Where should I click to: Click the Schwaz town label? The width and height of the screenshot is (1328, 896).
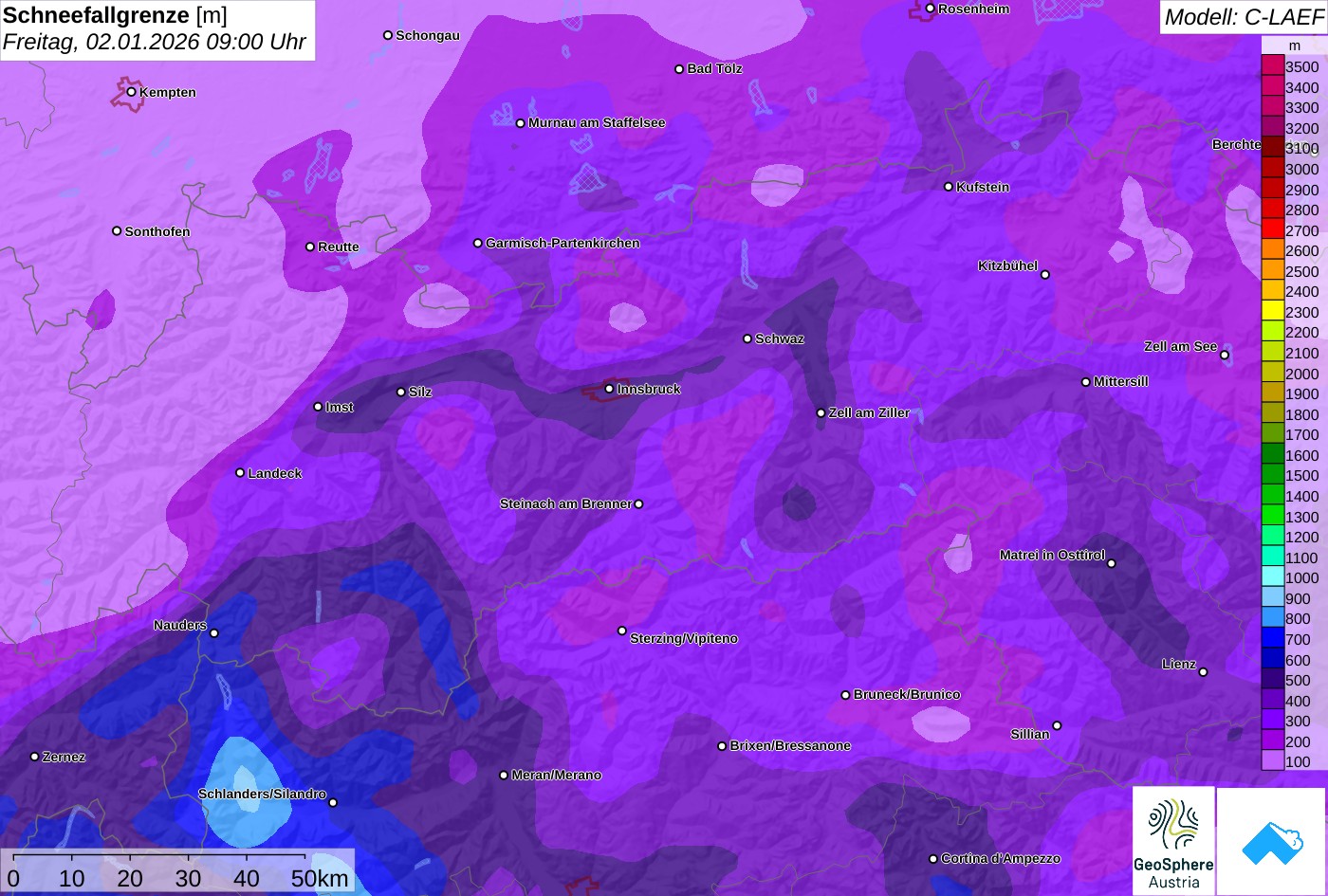780,338
